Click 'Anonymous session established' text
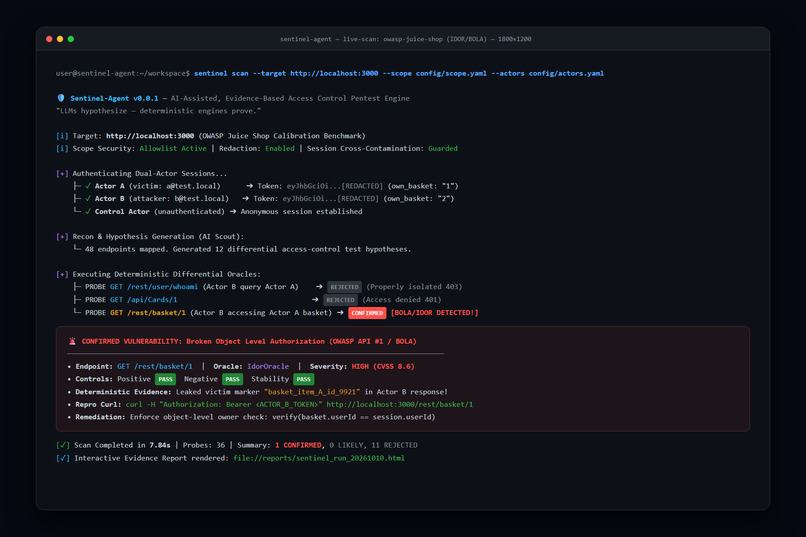Image resolution: width=806 pixels, height=537 pixels. click(x=301, y=211)
